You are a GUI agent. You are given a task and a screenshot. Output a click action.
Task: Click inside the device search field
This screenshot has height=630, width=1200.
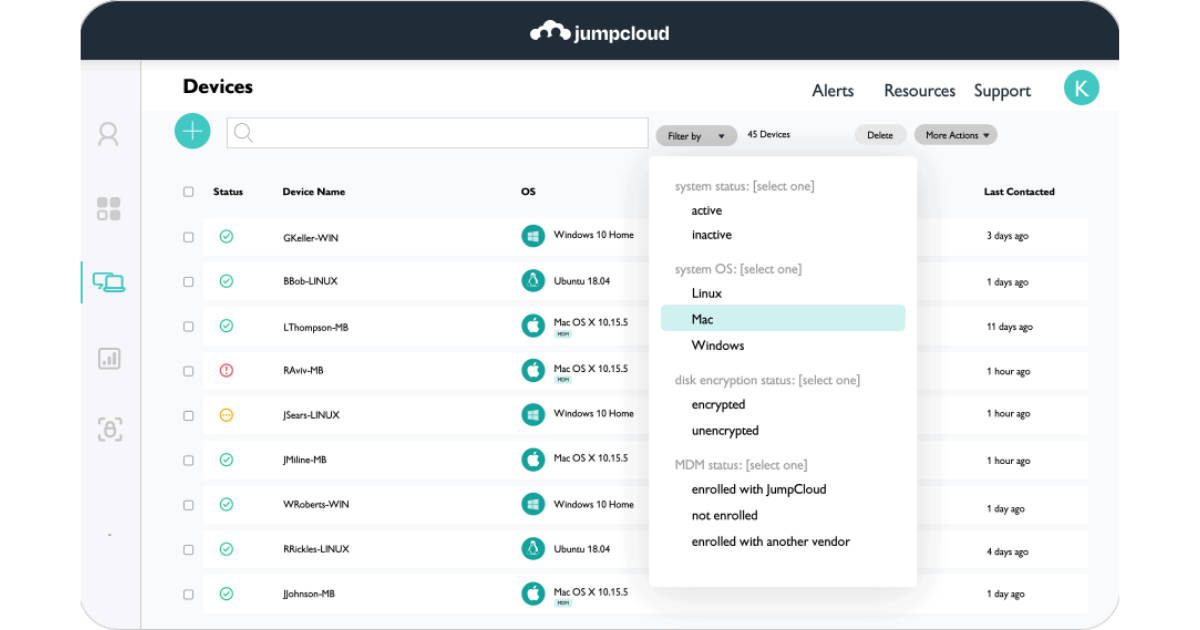pyautogui.click(x=437, y=132)
